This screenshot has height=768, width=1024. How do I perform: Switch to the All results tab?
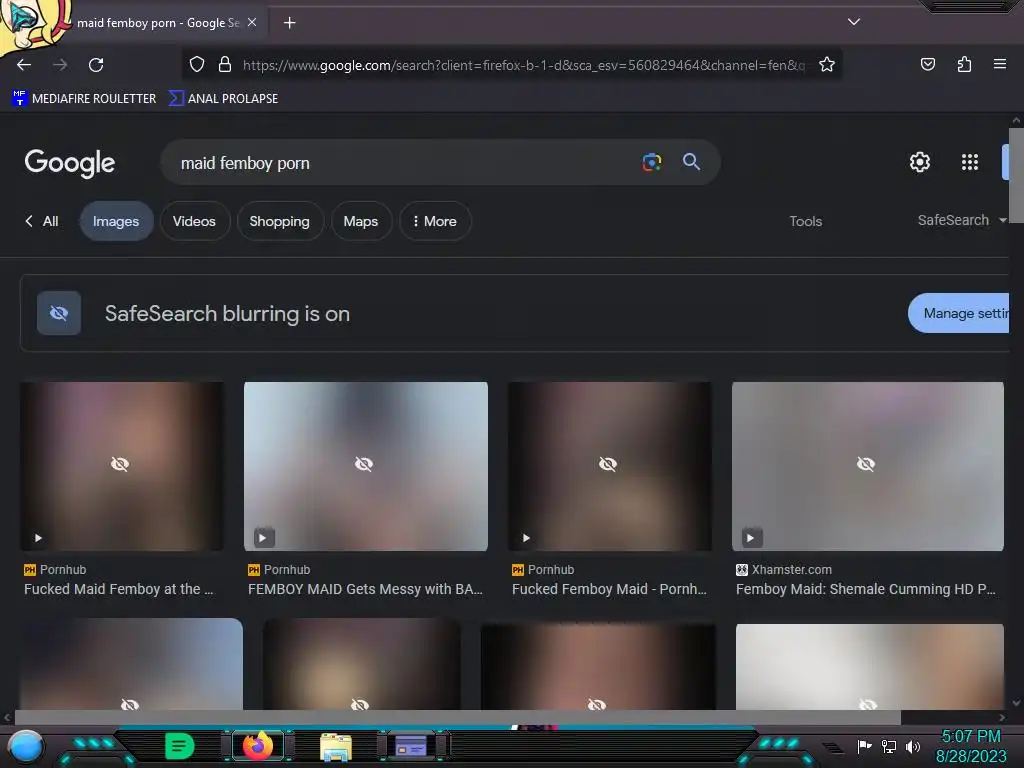[x=42, y=221]
